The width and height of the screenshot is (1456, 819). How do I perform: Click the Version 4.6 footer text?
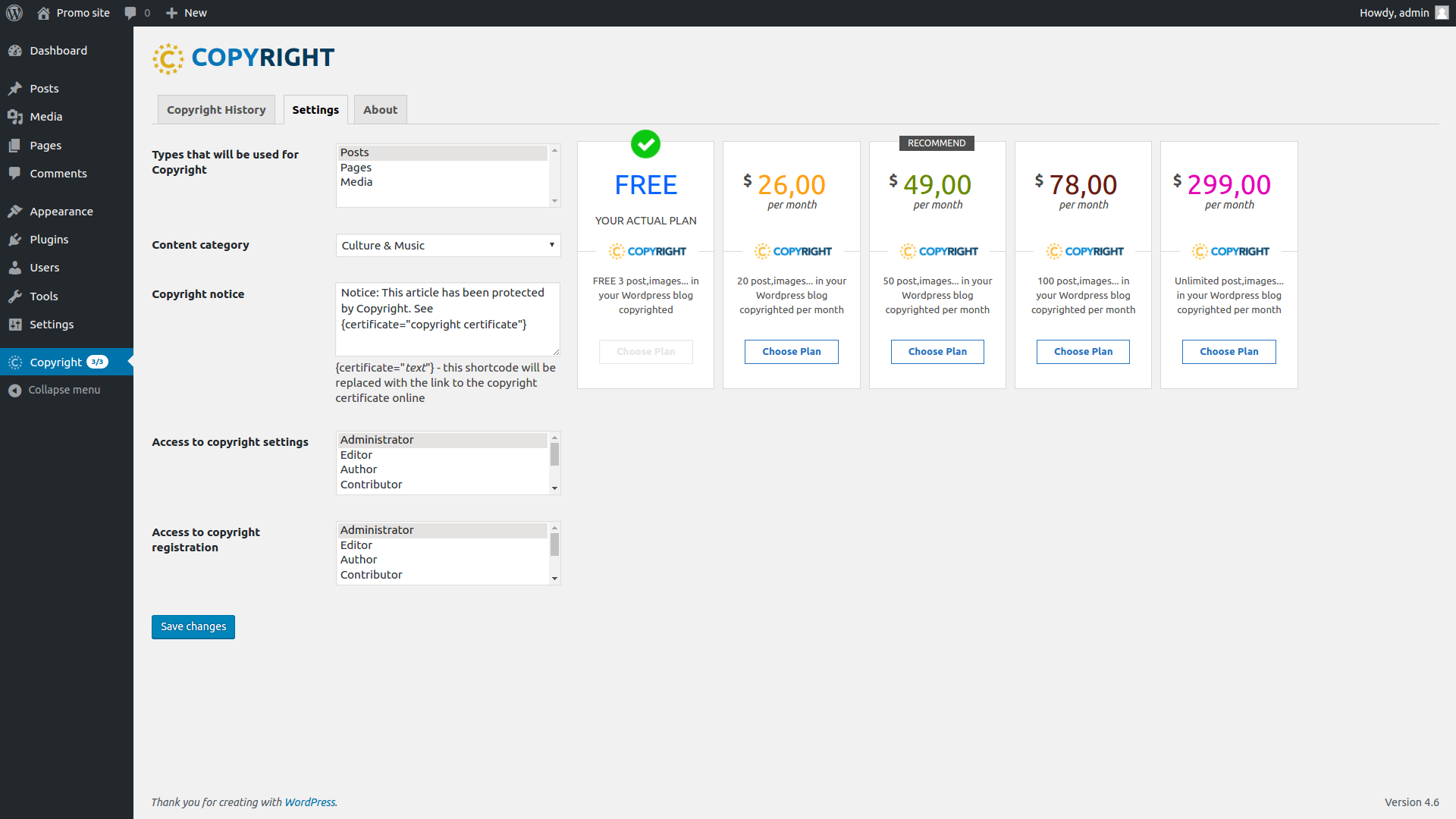[1411, 802]
